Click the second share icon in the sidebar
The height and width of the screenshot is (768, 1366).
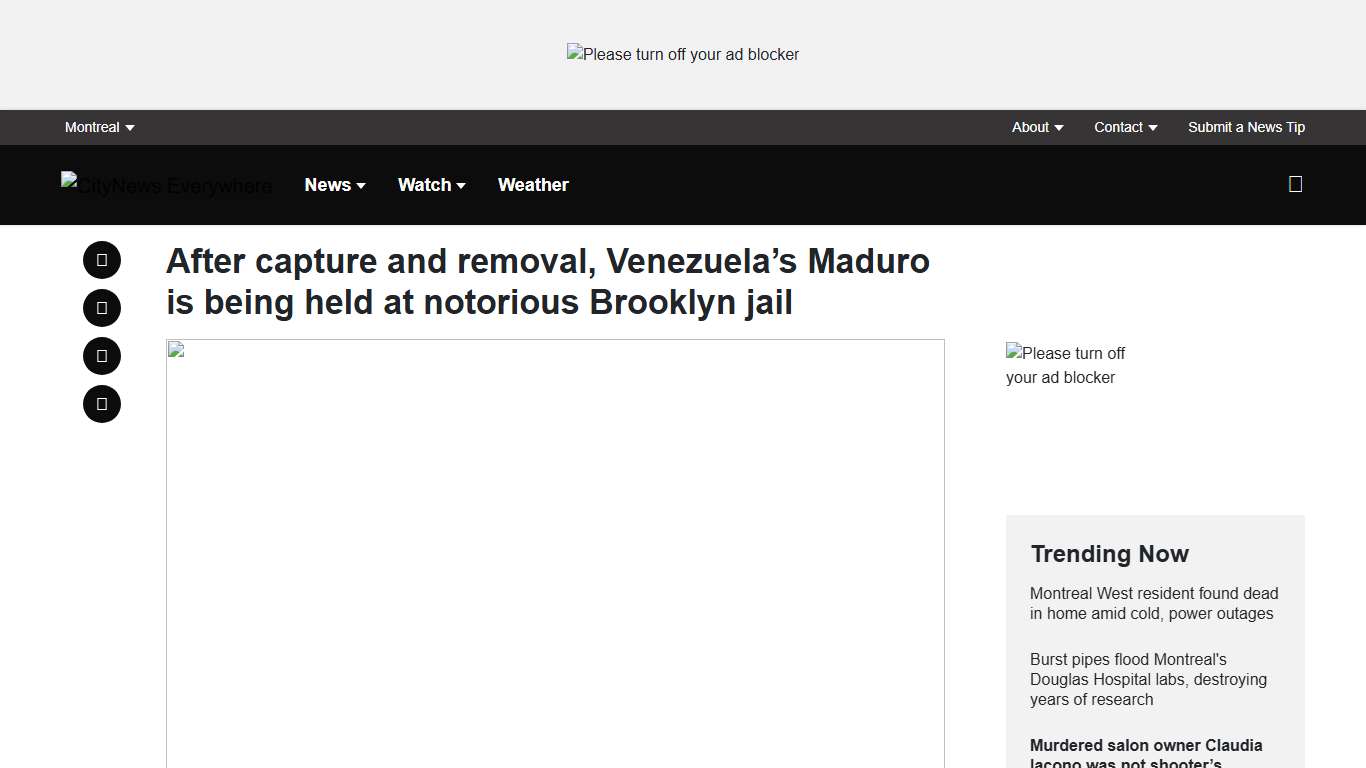click(x=101, y=307)
